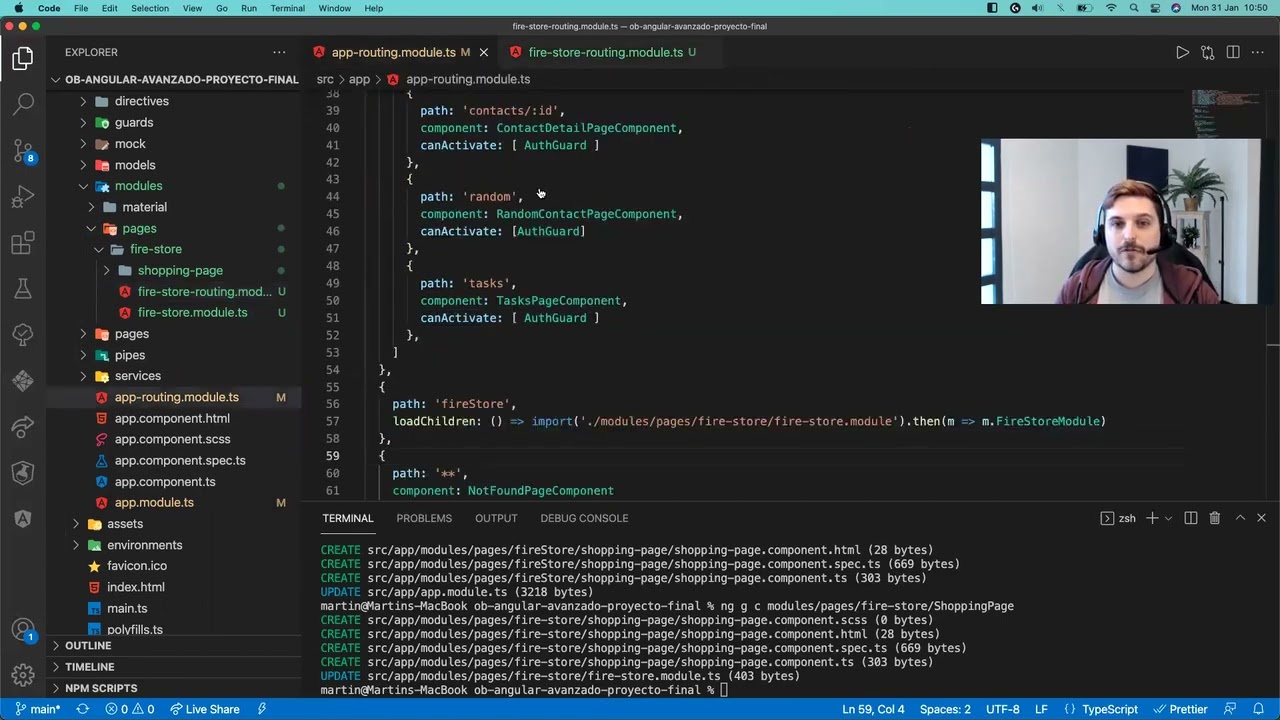Open fire-store.module.ts in explorer
This screenshot has height=720, width=1280.
click(x=192, y=313)
